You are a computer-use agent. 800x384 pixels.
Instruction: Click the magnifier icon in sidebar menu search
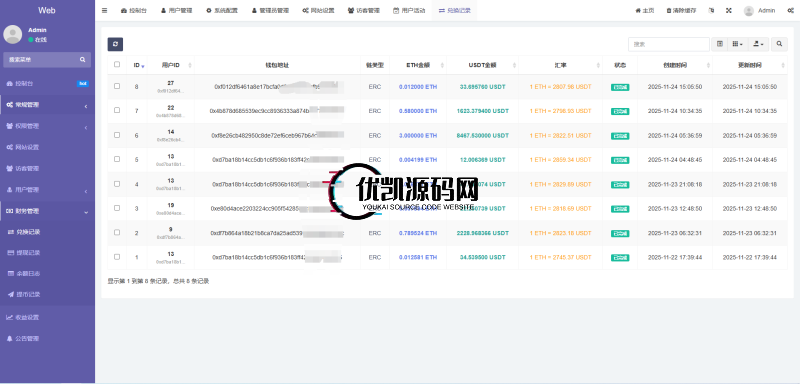tap(83, 60)
